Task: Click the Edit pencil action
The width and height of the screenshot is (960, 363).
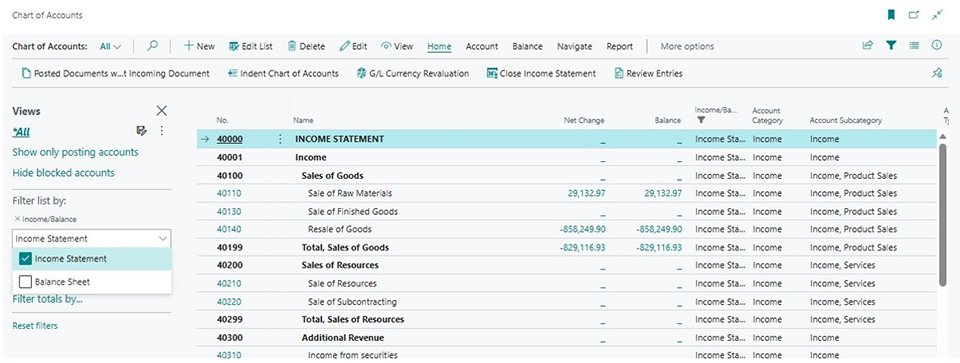Action: pos(353,46)
